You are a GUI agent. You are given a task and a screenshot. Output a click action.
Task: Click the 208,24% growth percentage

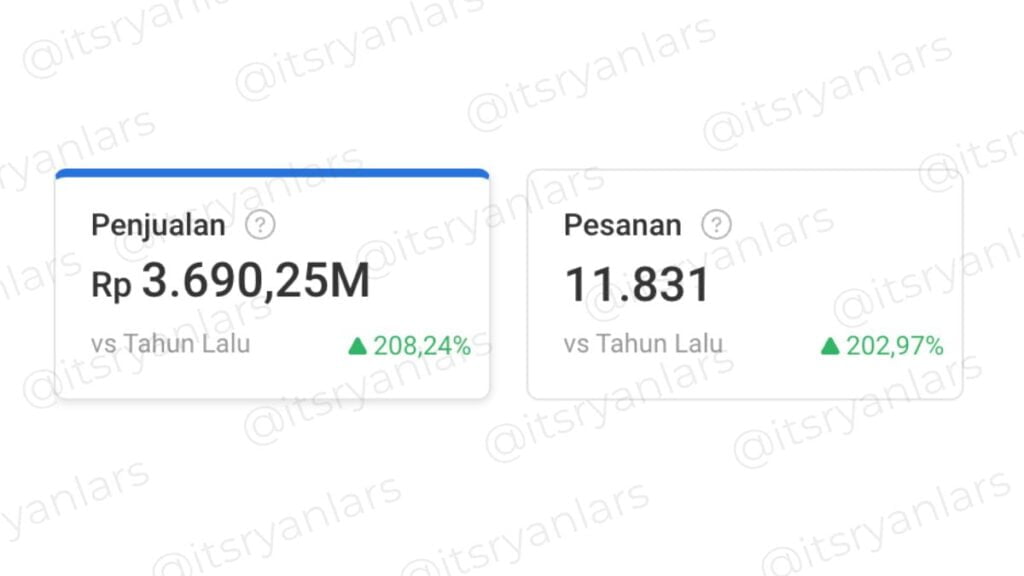click(x=422, y=346)
